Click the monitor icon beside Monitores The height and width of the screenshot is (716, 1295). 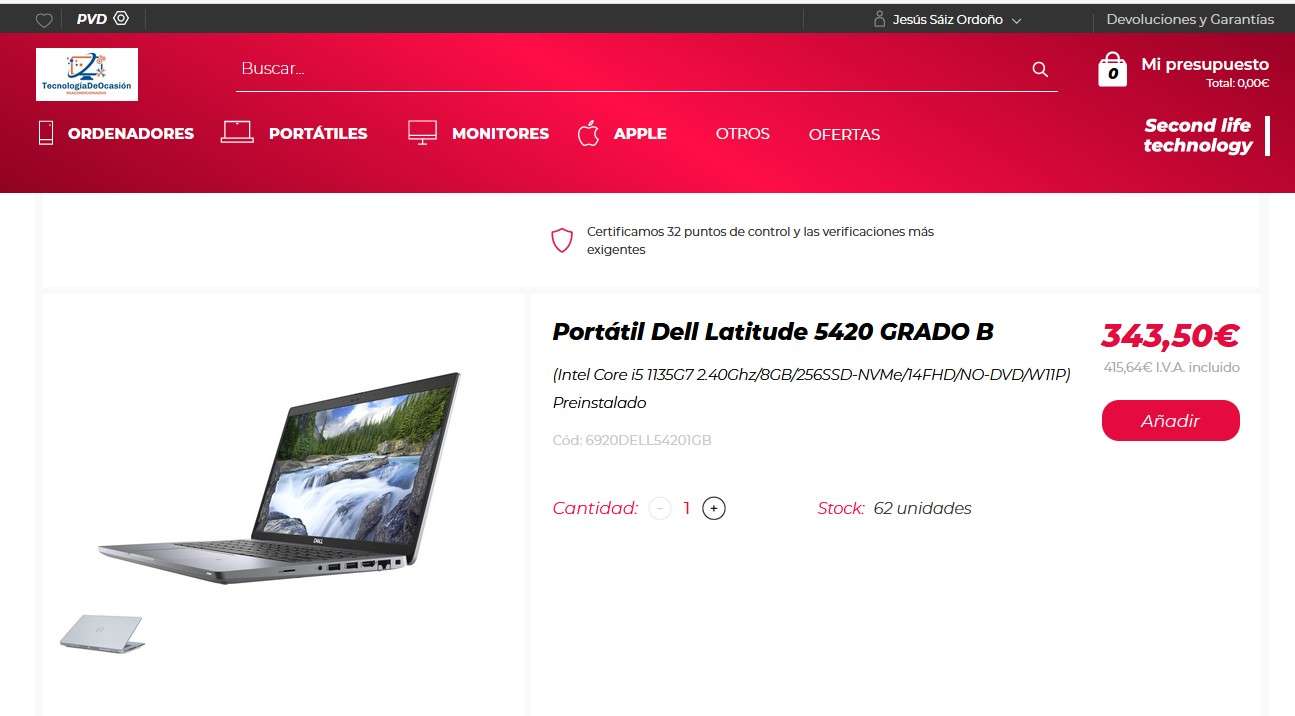pos(423,133)
